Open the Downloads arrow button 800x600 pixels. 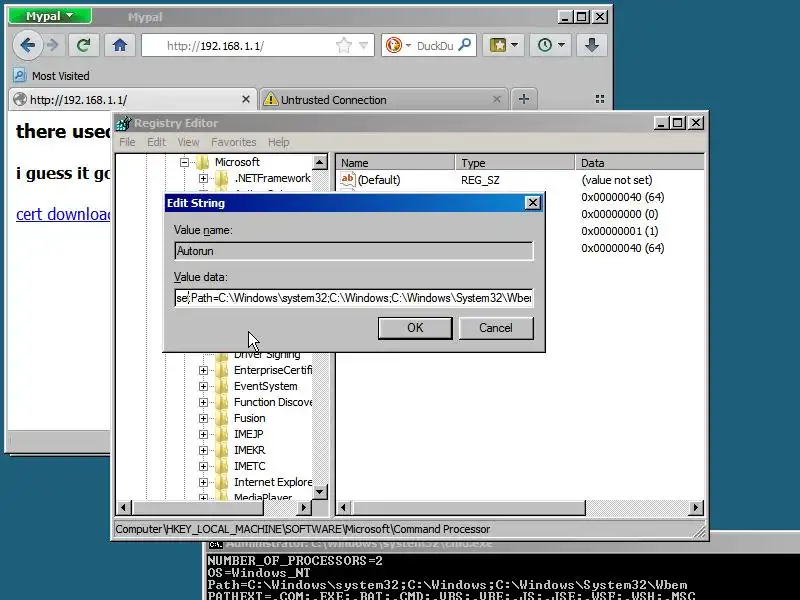coord(592,45)
